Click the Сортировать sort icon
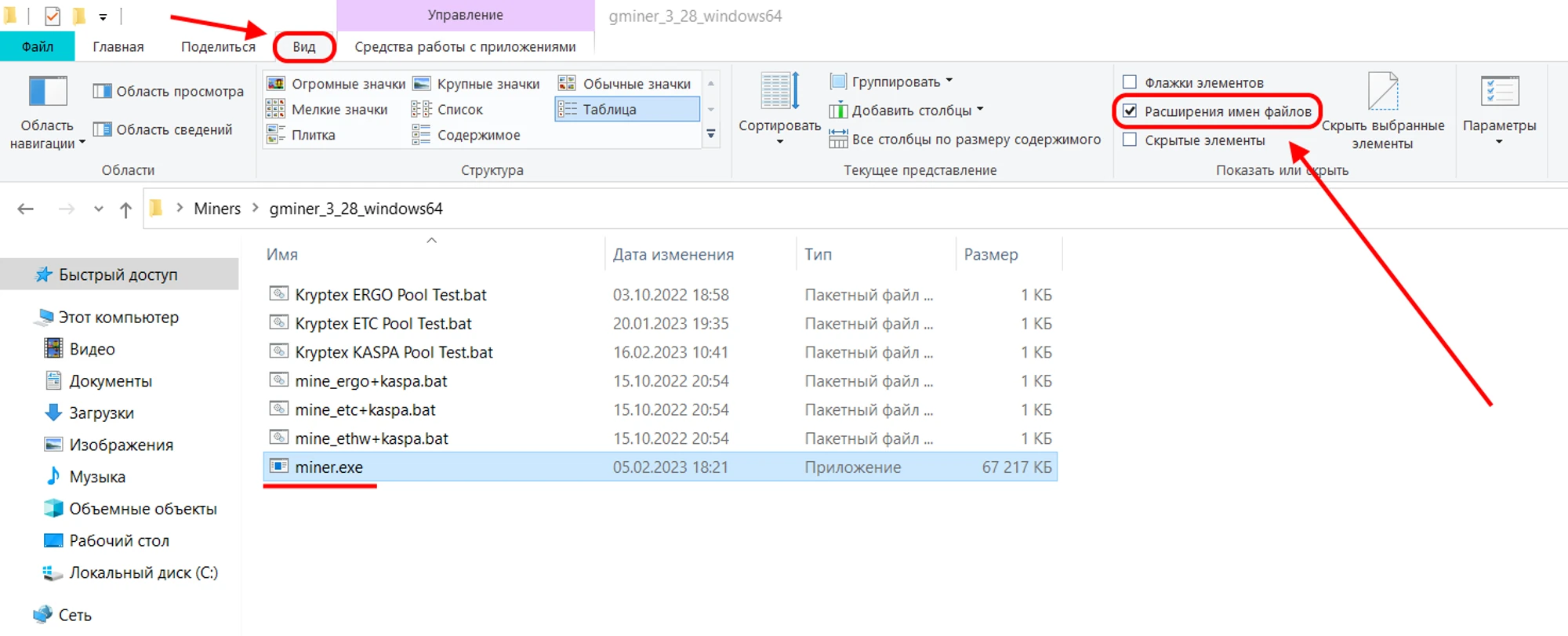 click(779, 92)
